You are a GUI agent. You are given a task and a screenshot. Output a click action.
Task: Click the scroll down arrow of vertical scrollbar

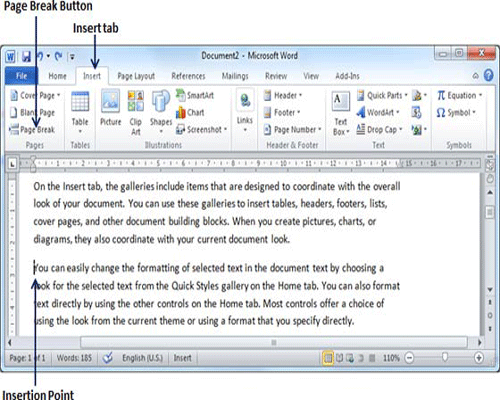(490, 290)
